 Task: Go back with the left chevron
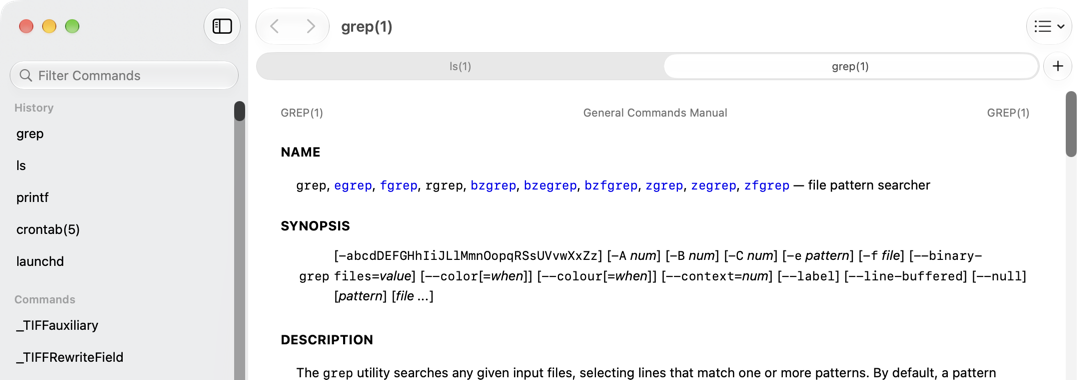(275, 26)
